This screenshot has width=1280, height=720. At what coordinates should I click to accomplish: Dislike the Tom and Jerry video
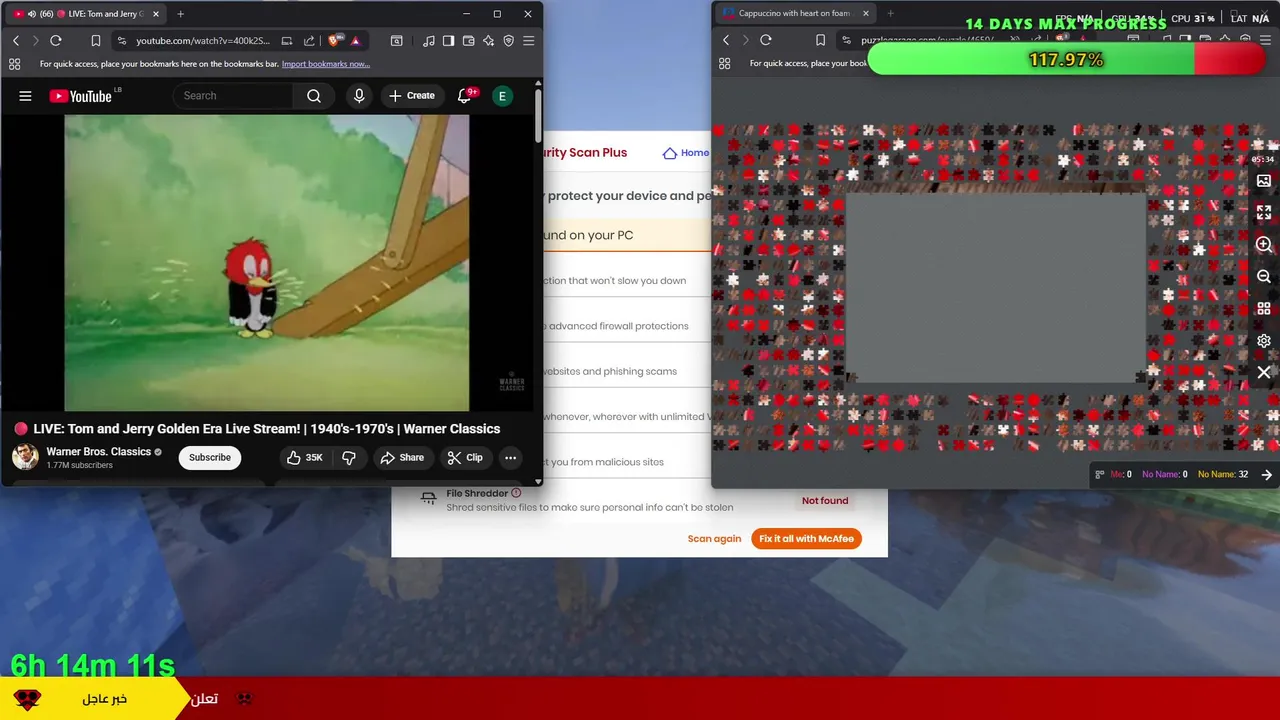(x=349, y=458)
